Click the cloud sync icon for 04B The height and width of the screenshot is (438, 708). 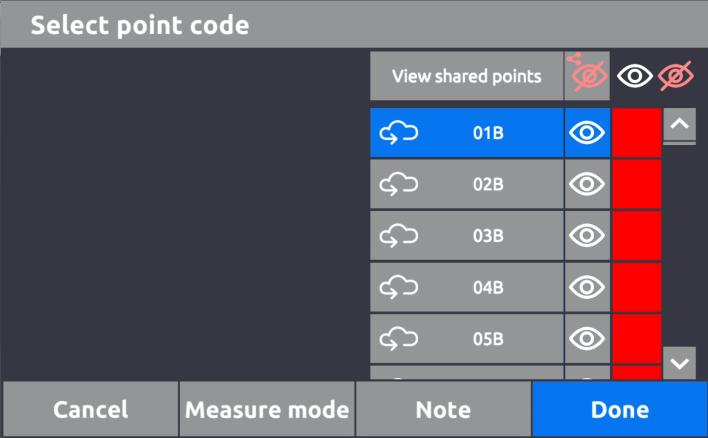[x=399, y=288]
